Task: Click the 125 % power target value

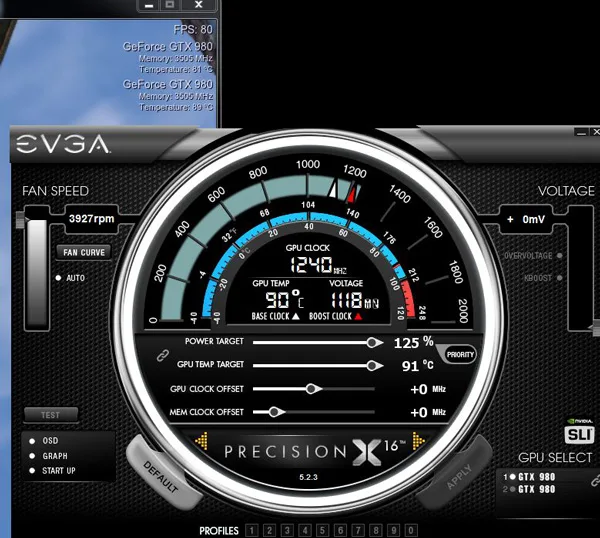Action: [x=414, y=342]
